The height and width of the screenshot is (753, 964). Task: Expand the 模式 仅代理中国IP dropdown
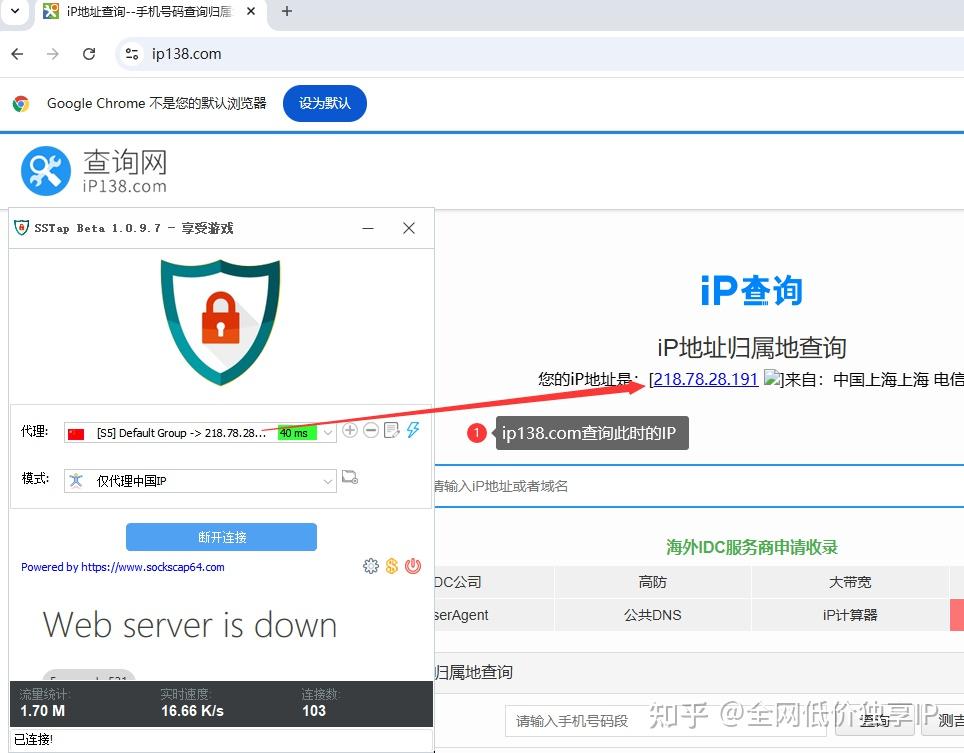pyautogui.click(x=327, y=481)
